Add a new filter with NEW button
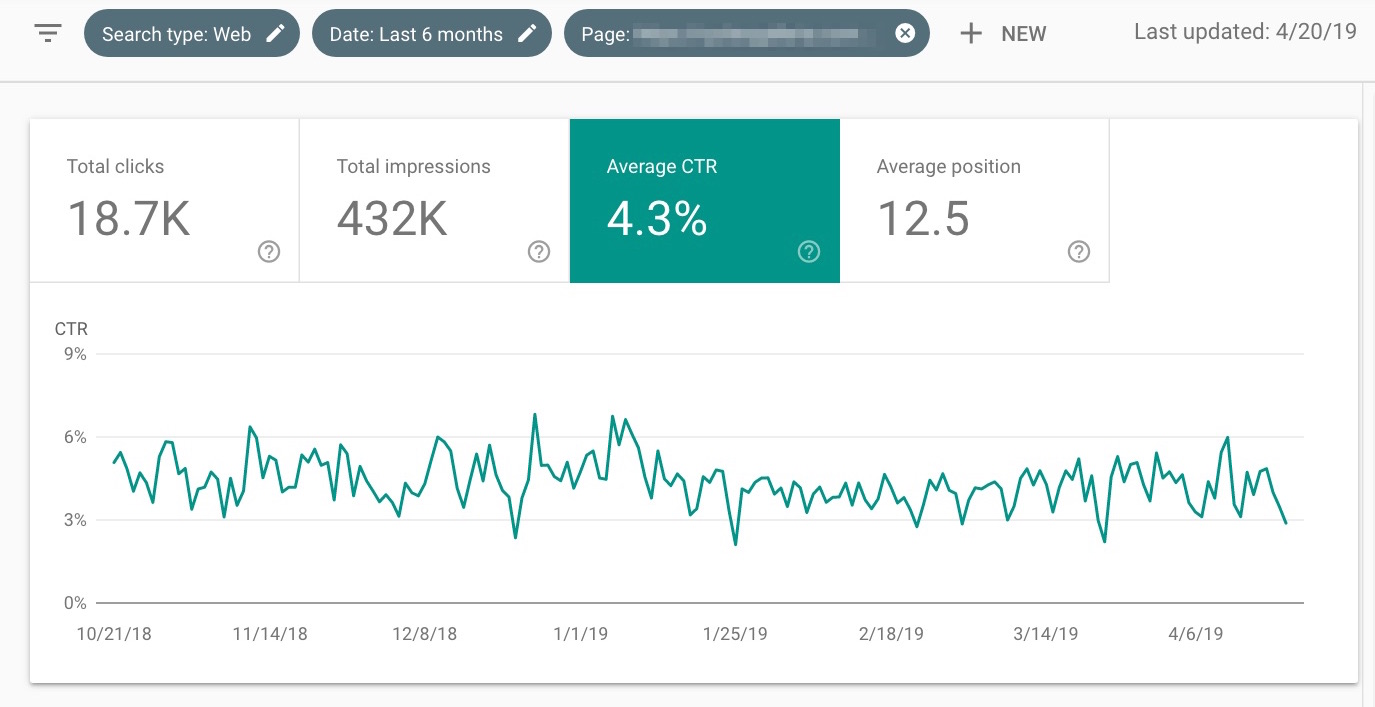Image resolution: width=1375 pixels, height=707 pixels. tap(1003, 34)
